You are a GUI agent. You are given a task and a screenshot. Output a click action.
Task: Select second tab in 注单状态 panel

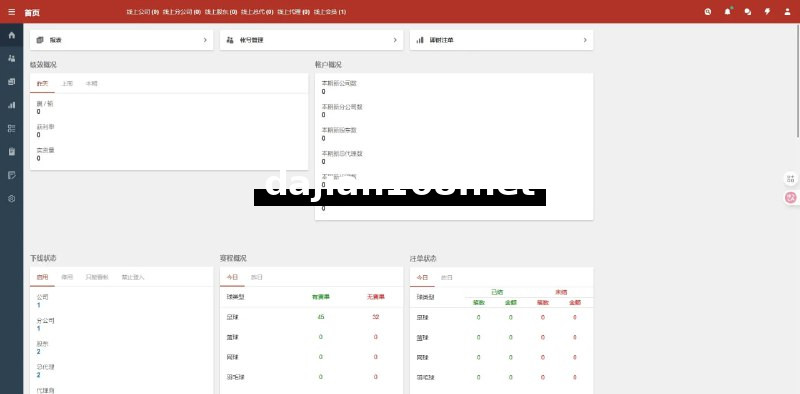click(x=446, y=277)
